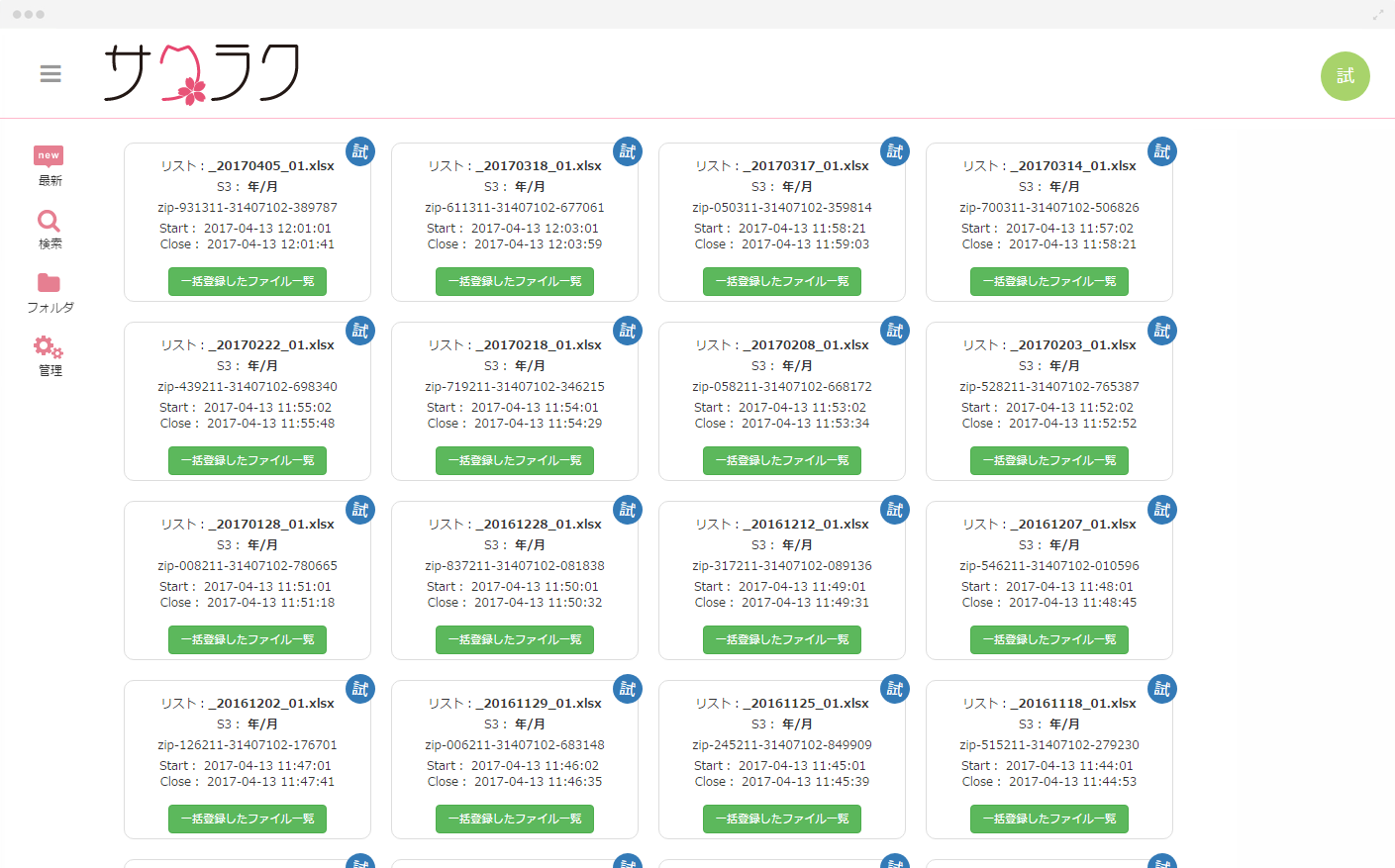This screenshot has height=868, width=1395.
Task: Click zip-058211-31407102-668172 text
Action: coord(782,387)
